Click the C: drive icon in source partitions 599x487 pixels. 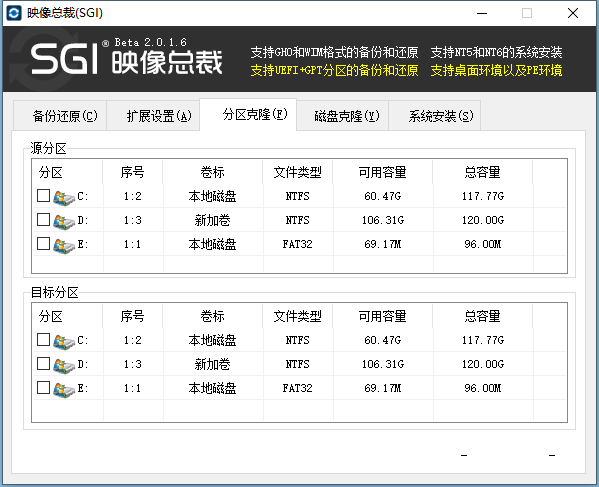64,197
